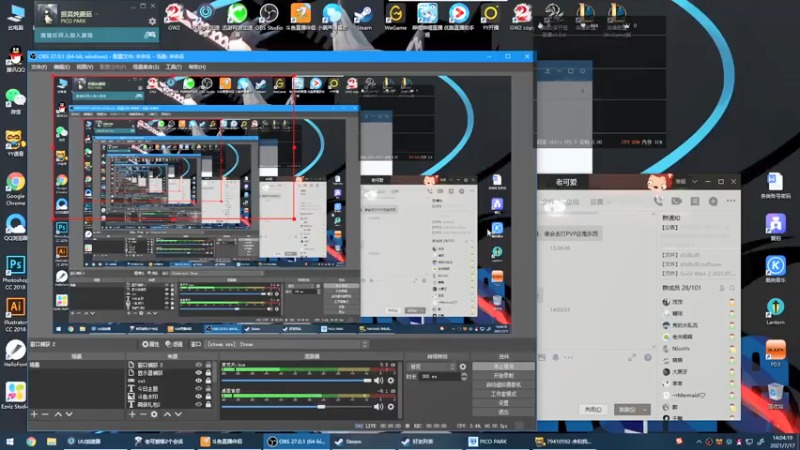
Task: Open 场景集合(S) menu in OBS
Action: [145, 67]
